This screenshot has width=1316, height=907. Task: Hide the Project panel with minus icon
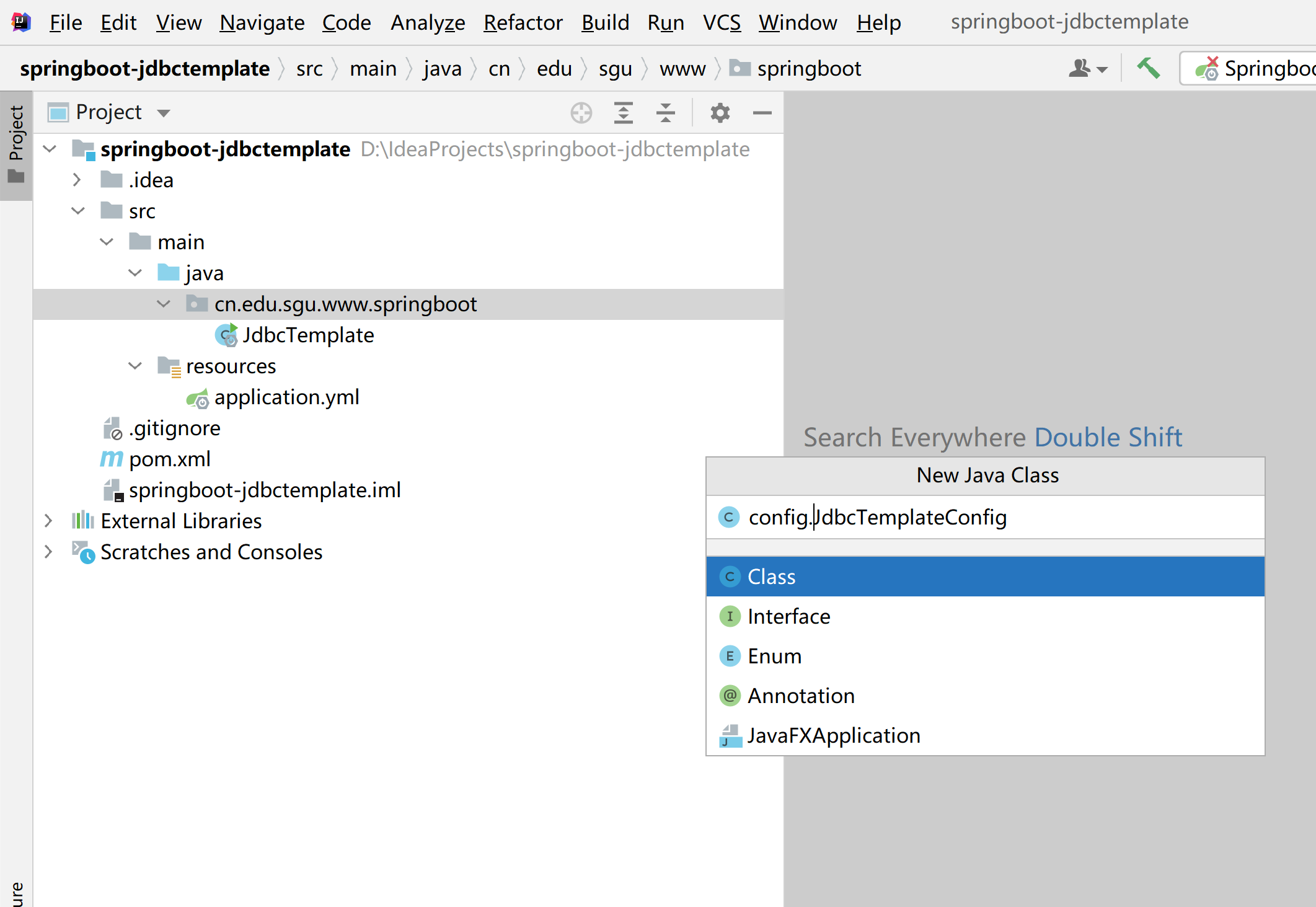[762, 113]
